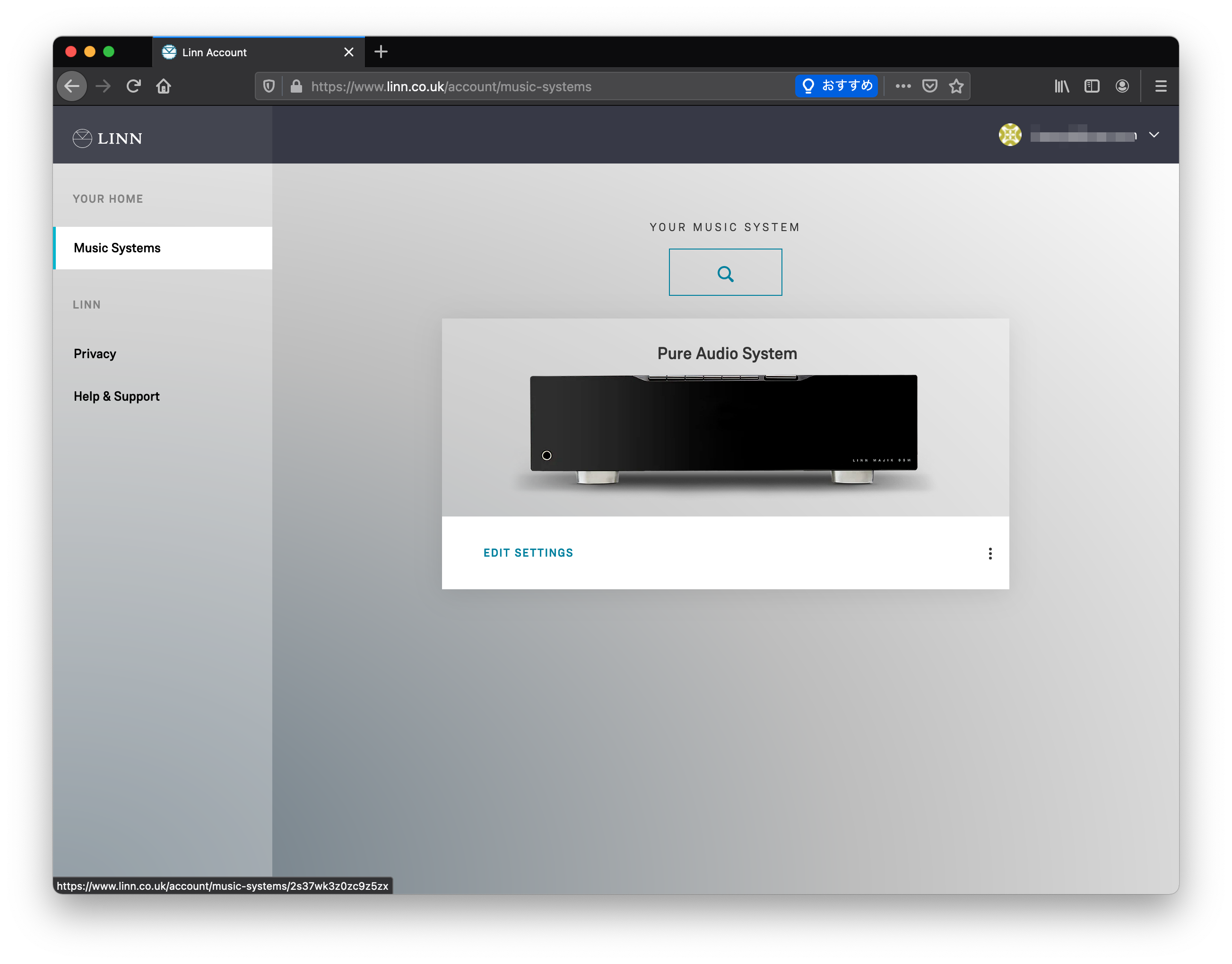Viewport: 1232px width, 964px height.
Task: Click the forward navigation arrow
Action: (104, 86)
